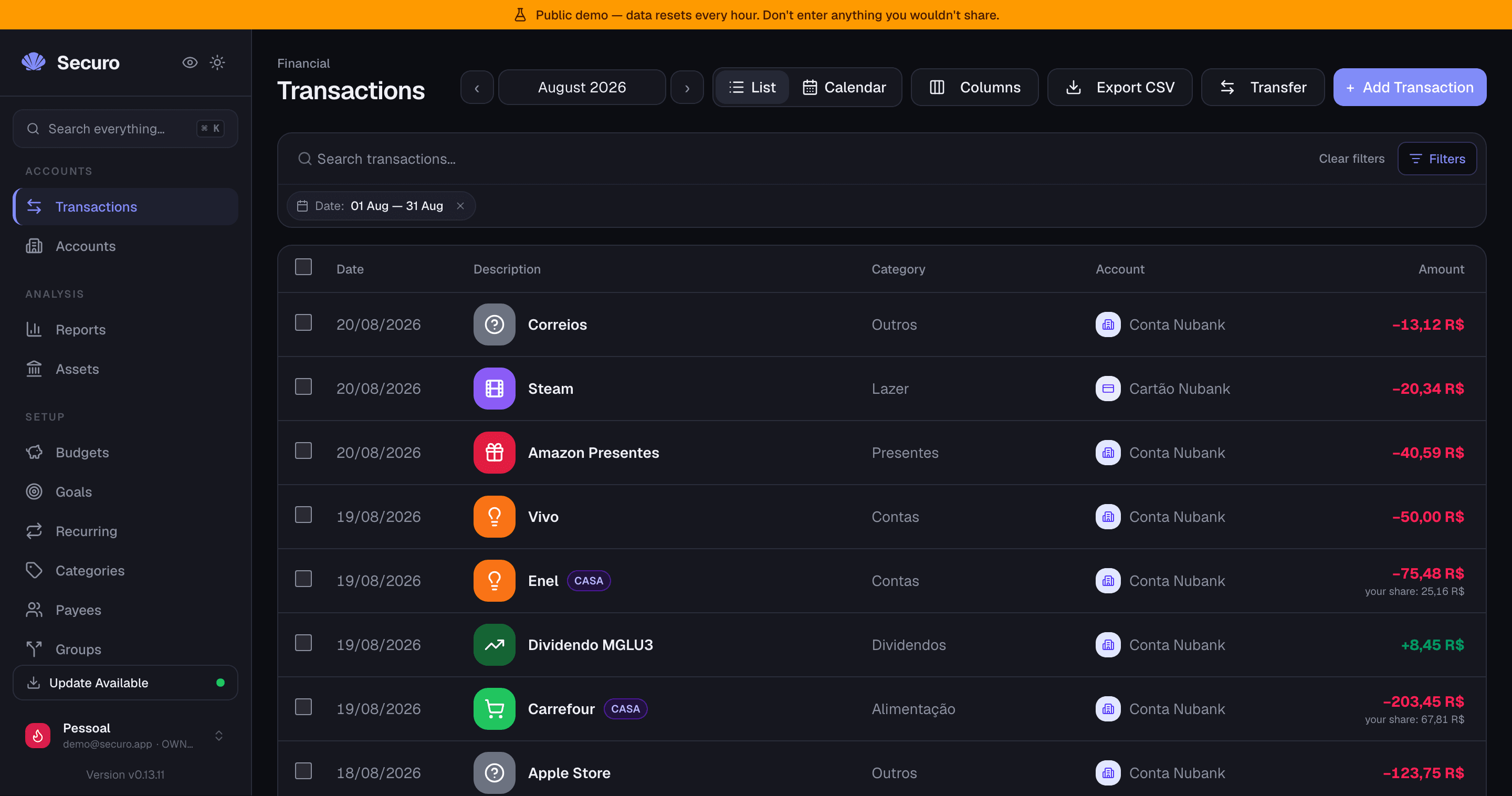Screen dimensions: 1512x796
Task: Check the Dividendo MGLU3 checkbox
Action: click(303, 642)
